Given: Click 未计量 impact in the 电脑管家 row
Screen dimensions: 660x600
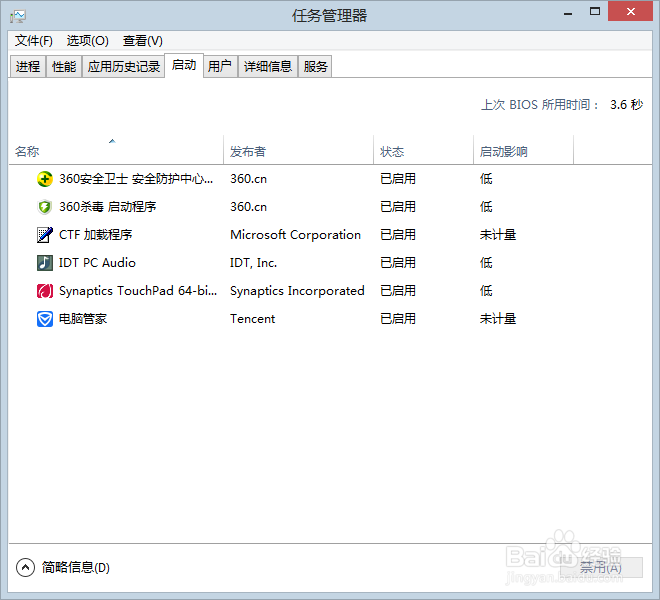Looking at the screenshot, I should pos(498,319).
